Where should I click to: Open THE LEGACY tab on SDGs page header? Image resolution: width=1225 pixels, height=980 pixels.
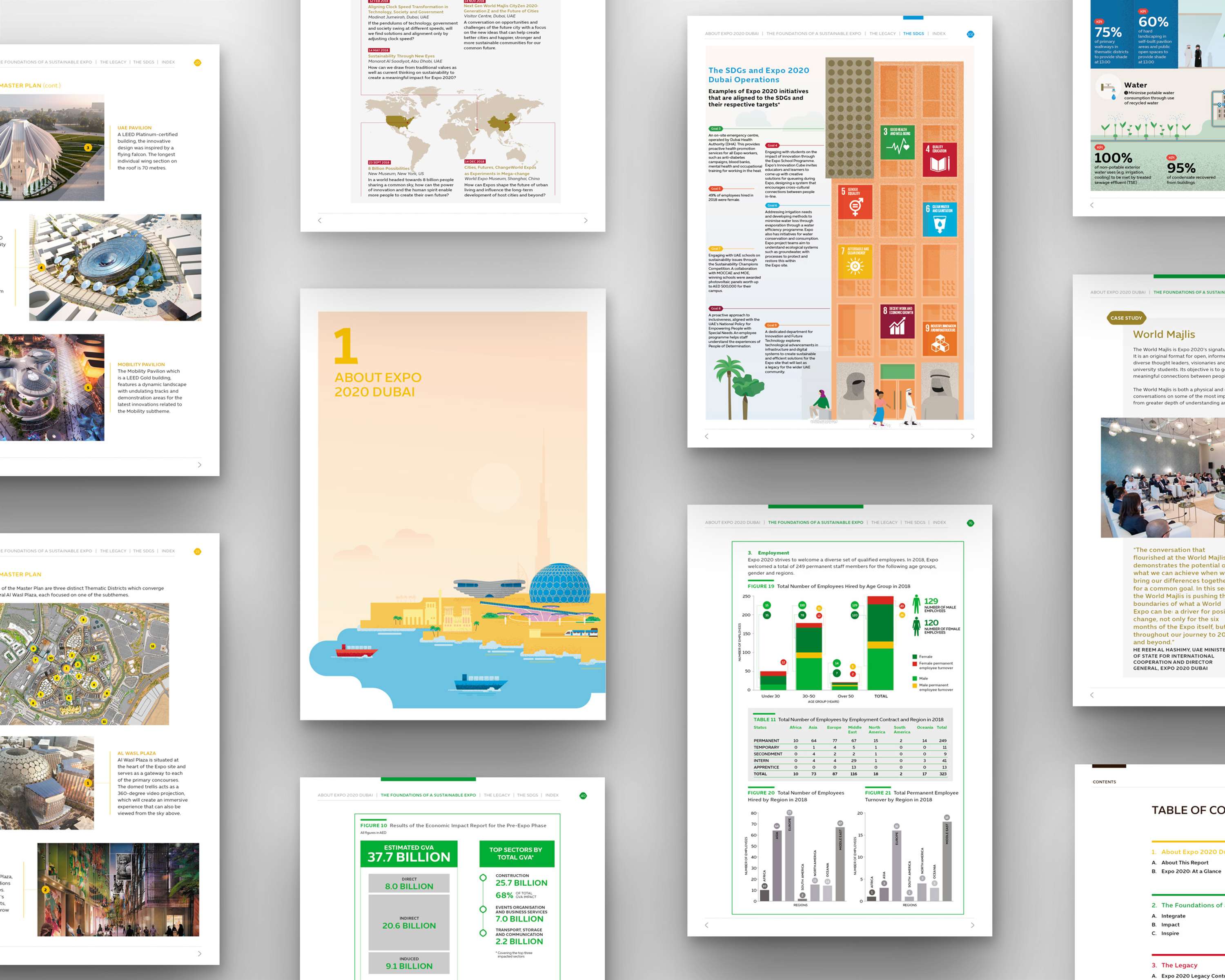point(882,33)
